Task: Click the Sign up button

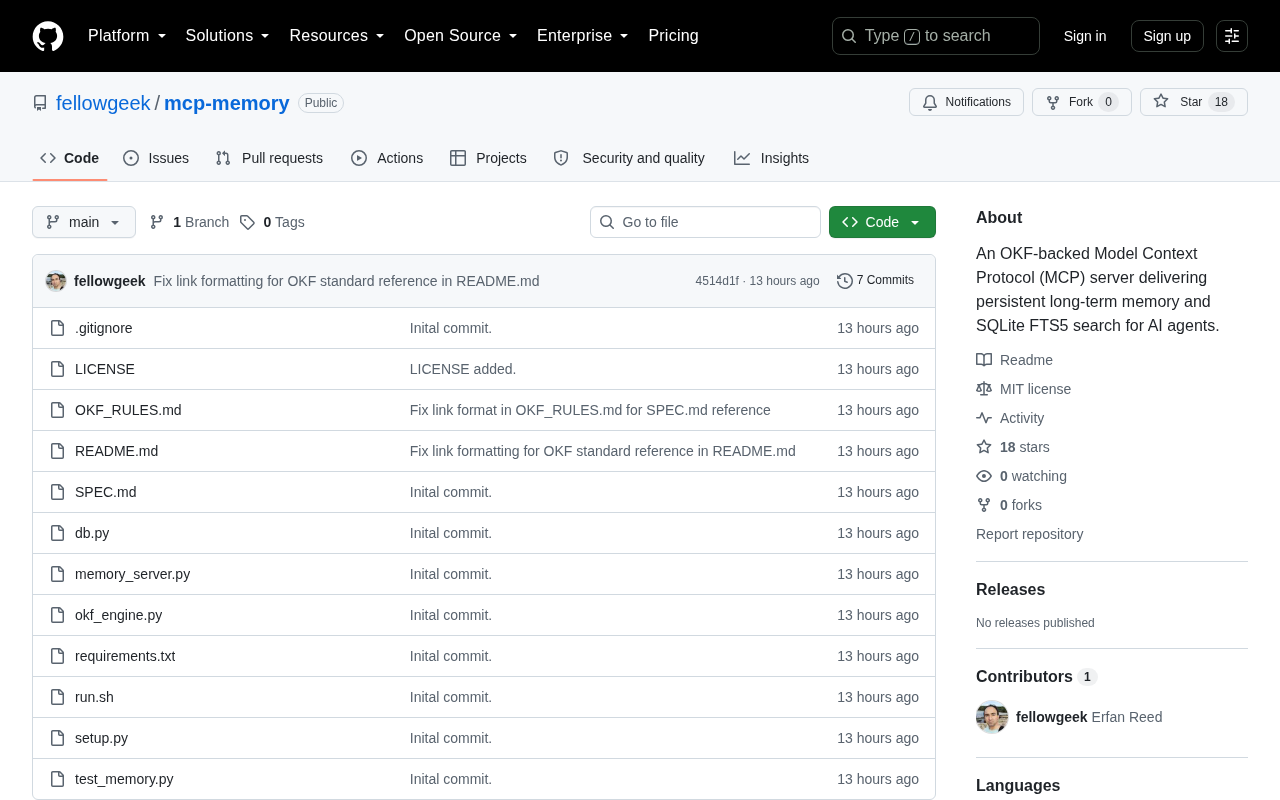Action: (x=1167, y=36)
